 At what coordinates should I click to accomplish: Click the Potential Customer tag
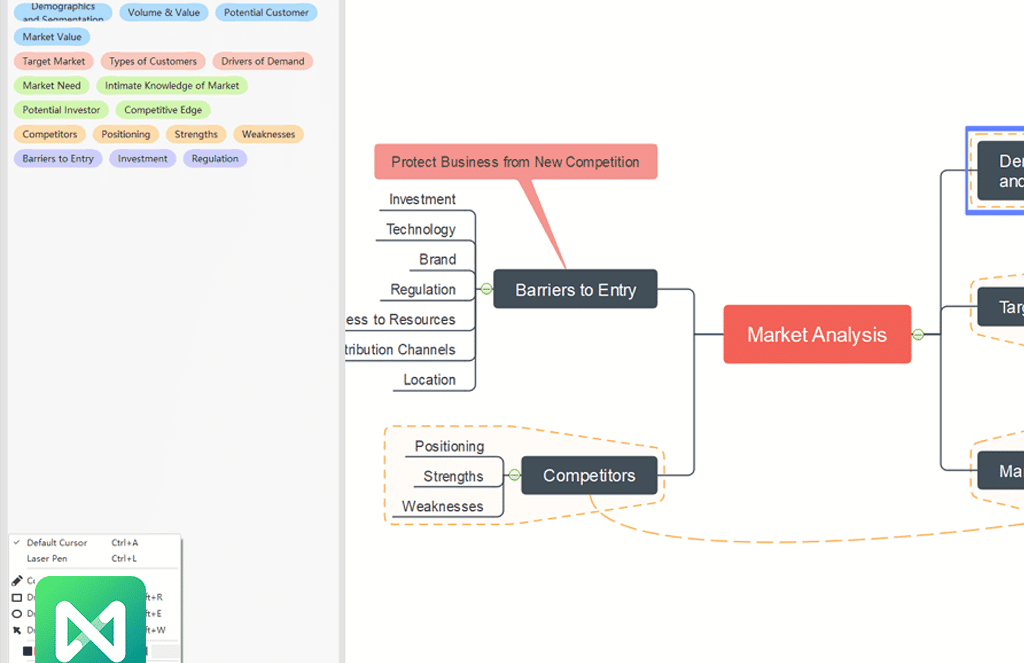[266, 13]
